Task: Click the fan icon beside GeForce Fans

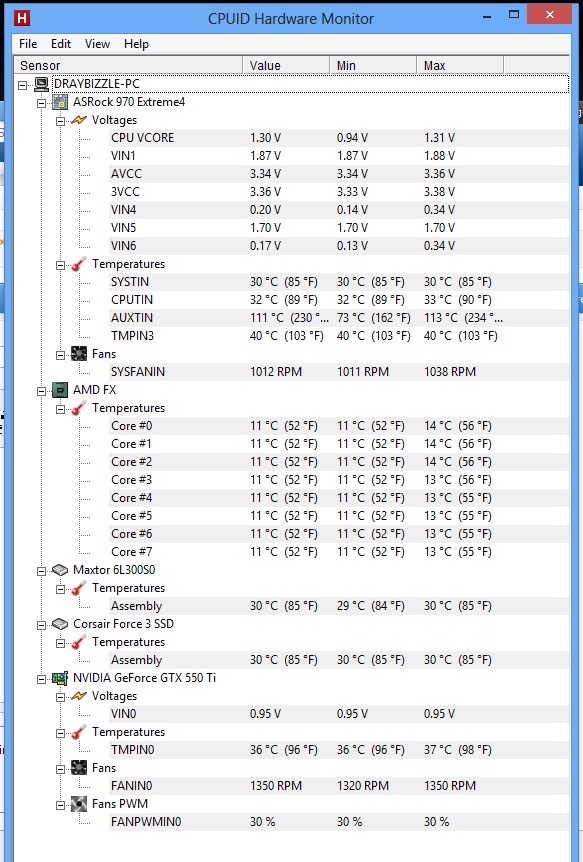Action: tap(79, 768)
